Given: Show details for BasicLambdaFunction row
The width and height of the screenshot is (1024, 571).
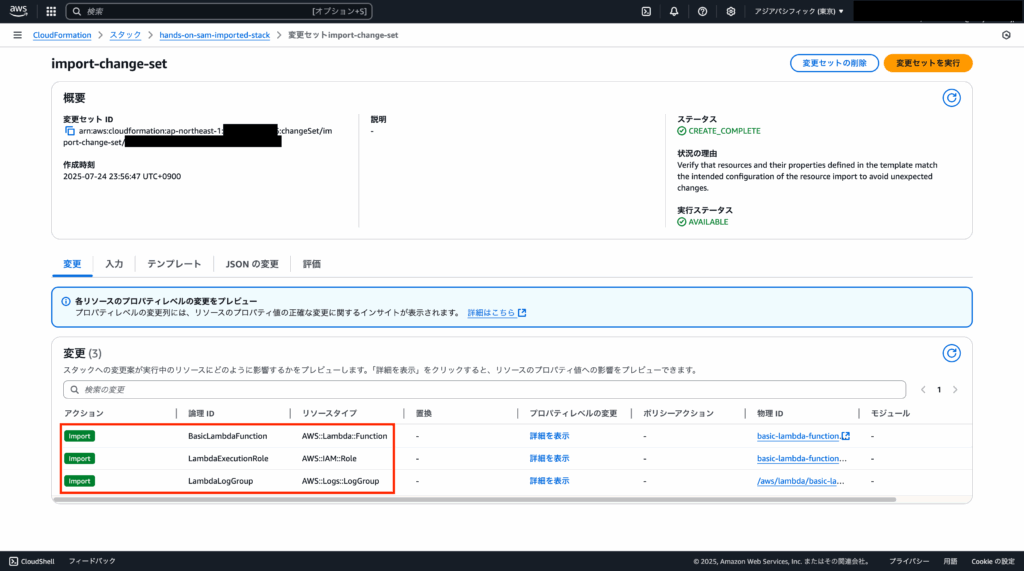Looking at the screenshot, I should (549, 436).
